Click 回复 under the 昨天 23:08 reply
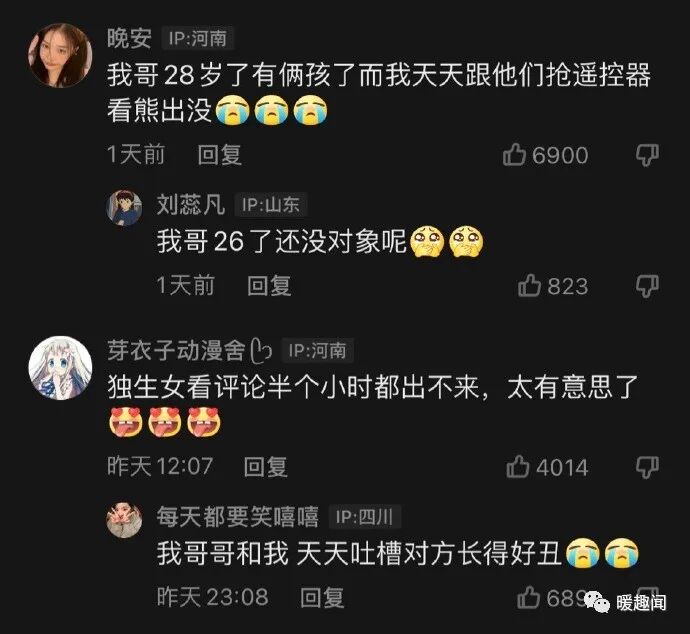This screenshot has width=690, height=634. click(322, 597)
